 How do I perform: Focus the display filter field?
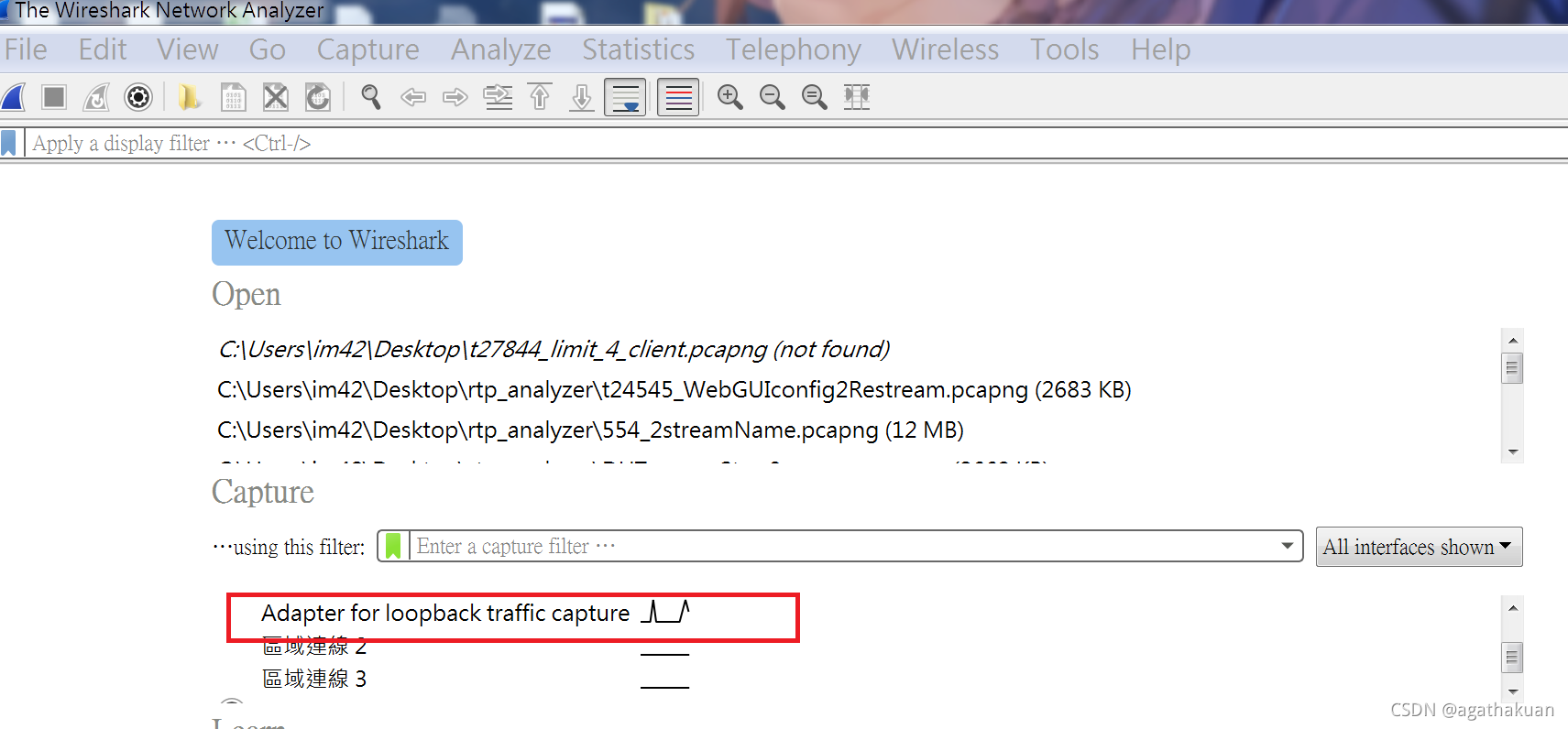[x=795, y=143]
